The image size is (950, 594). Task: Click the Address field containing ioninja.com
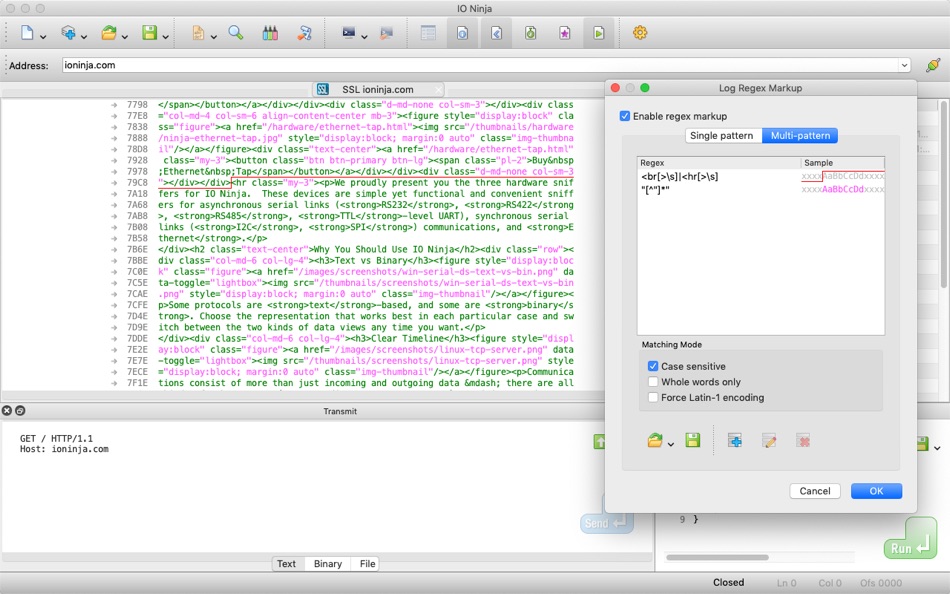pyautogui.click(x=480, y=65)
